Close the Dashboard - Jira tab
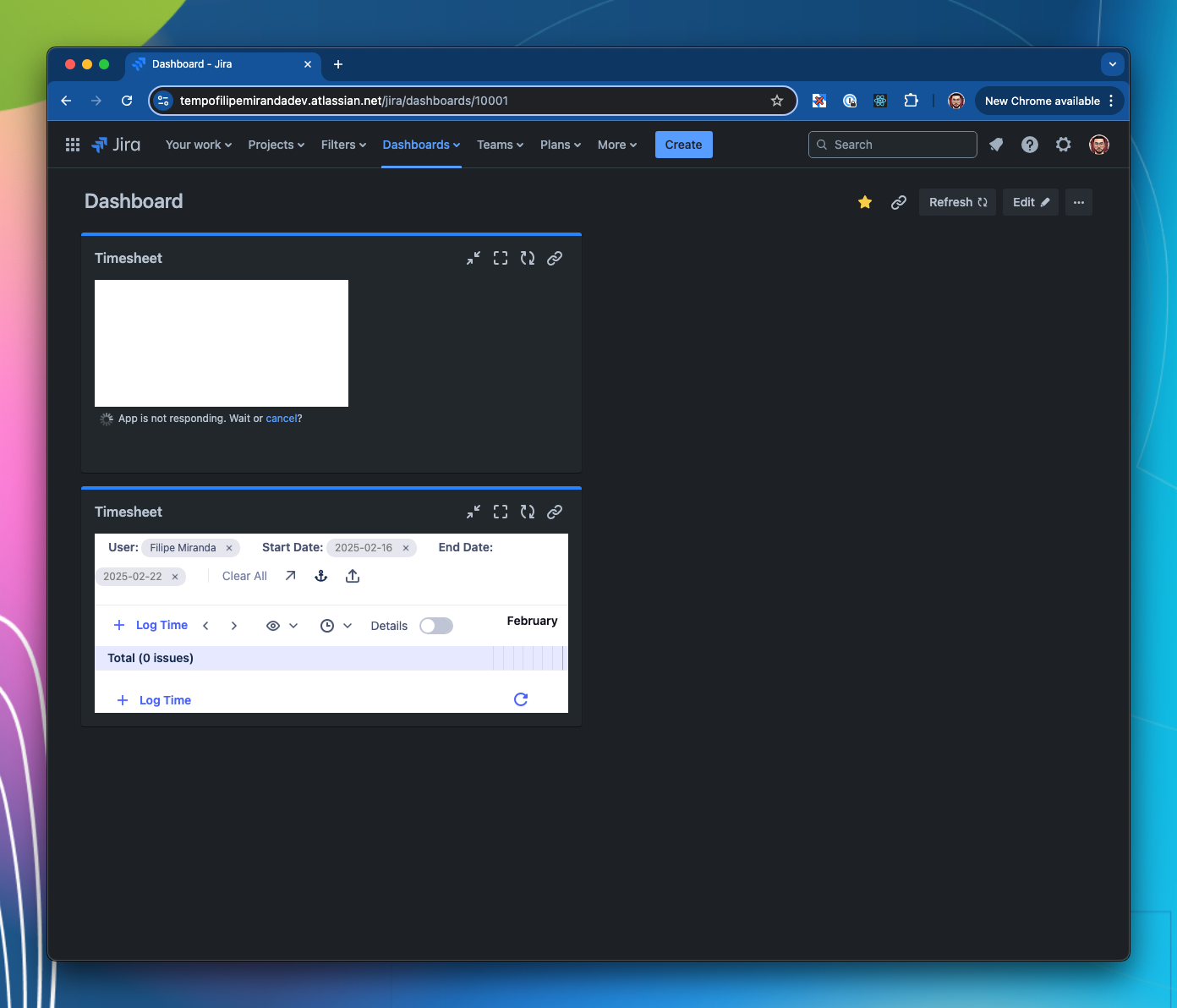Image resolution: width=1177 pixels, height=1008 pixels. [x=308, y=64]
